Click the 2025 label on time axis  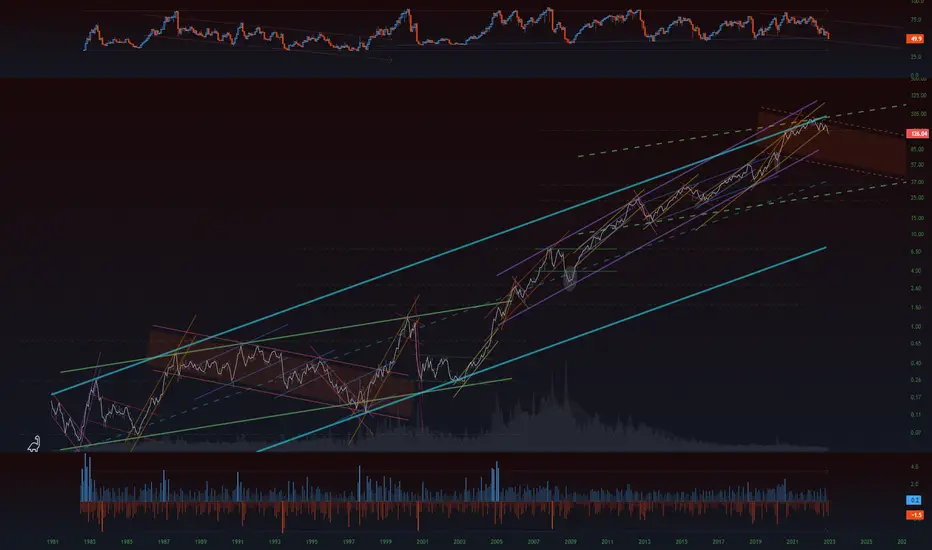pyautogui.click(x=867, y=542)
